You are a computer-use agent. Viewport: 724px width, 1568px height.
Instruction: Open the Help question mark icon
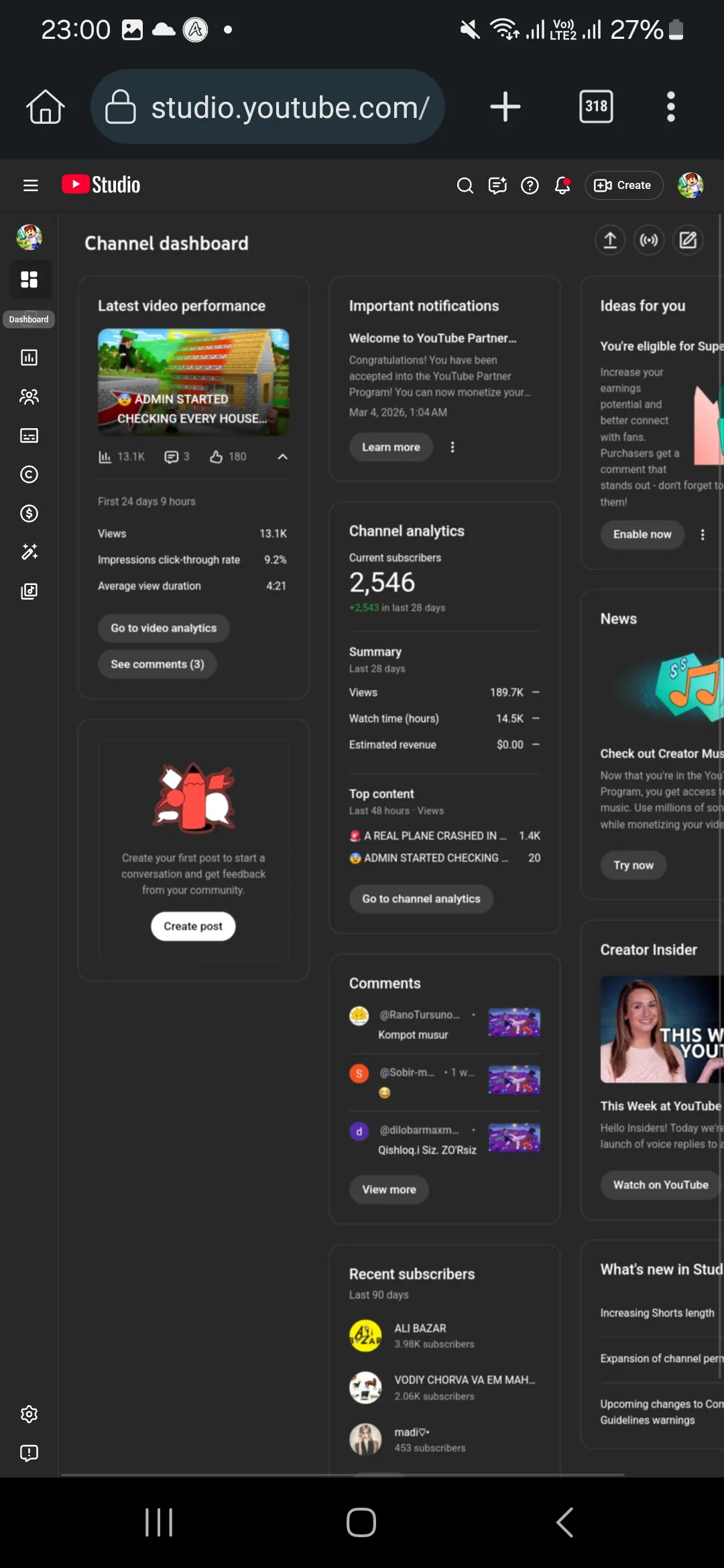click(530, 186)
